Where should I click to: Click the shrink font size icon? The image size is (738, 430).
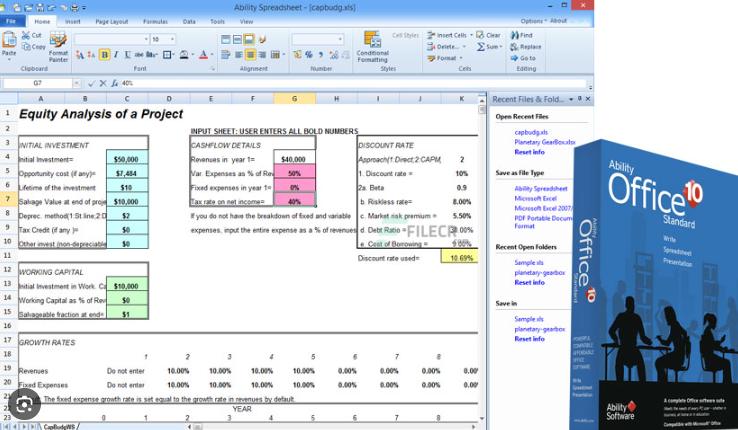(x=91, y=55)
